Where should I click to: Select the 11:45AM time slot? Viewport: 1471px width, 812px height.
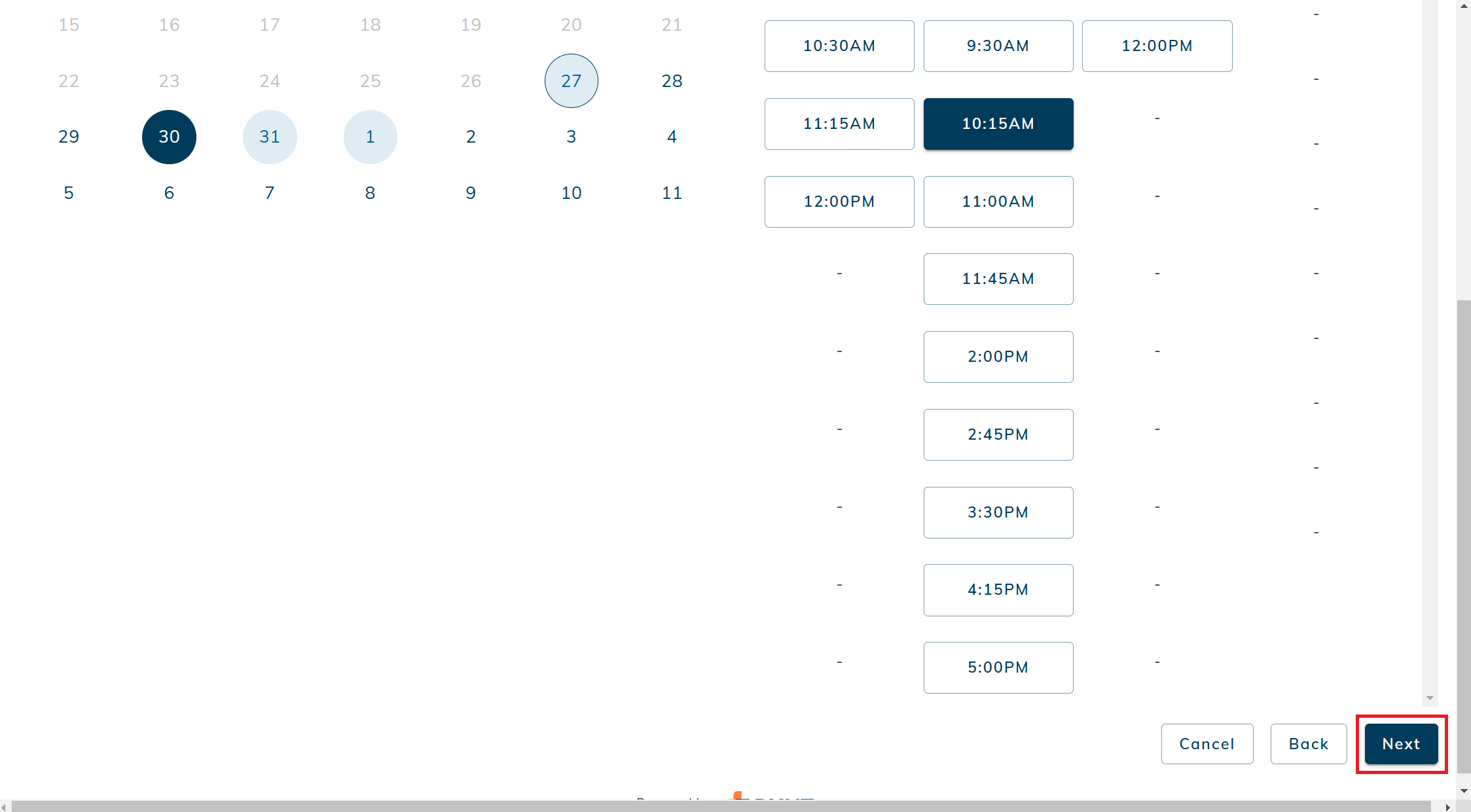[x=998, y=279]
